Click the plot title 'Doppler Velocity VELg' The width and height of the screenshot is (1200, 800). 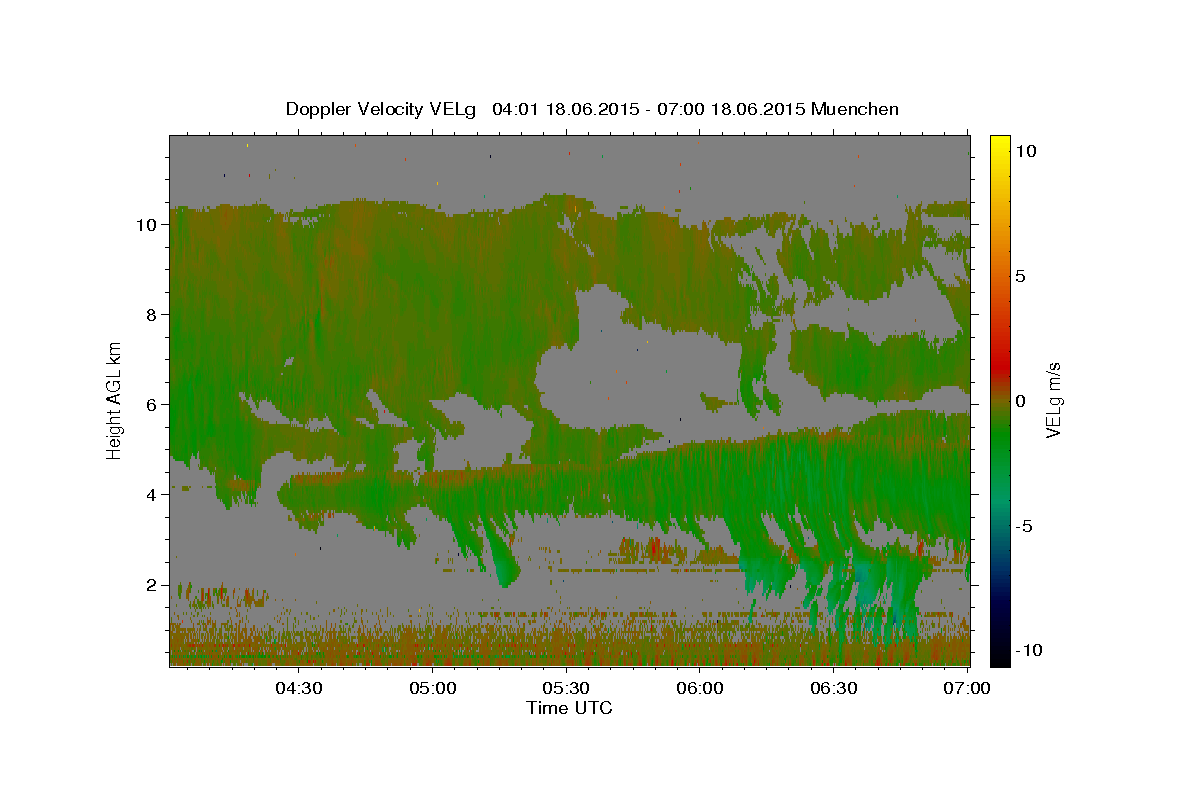pos(381,109)
